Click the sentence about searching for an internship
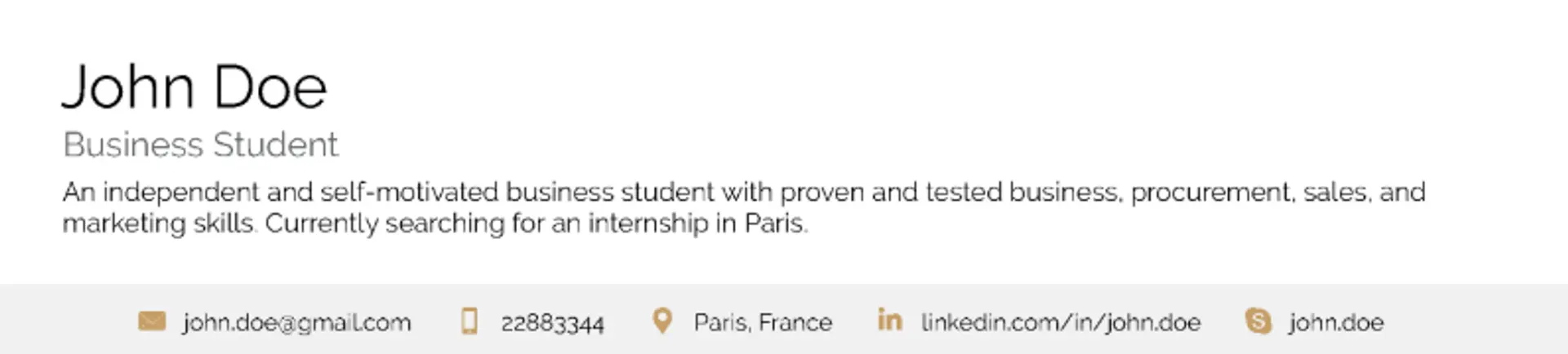 [536, 223]
